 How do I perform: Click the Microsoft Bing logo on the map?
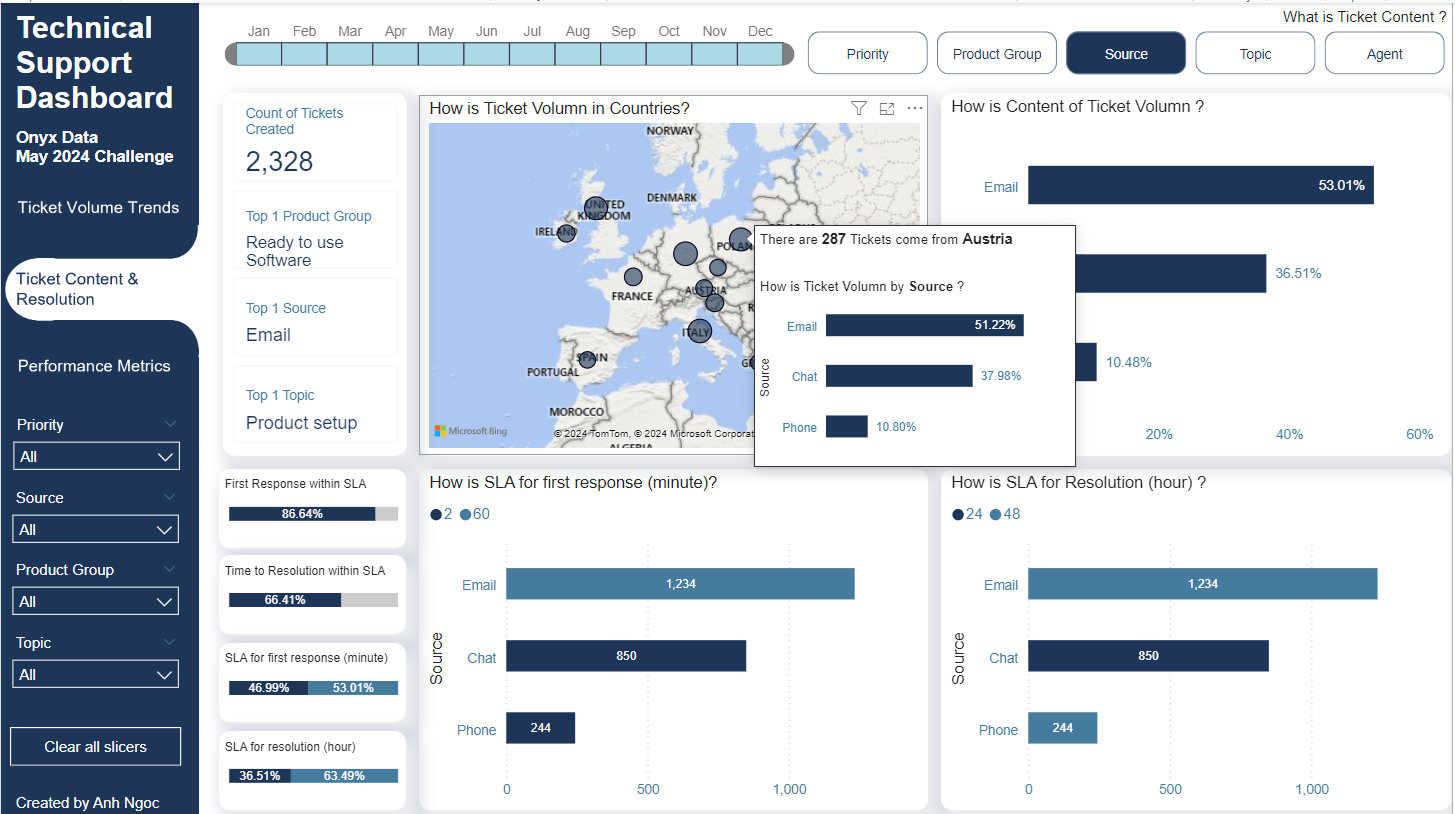coord(471,431)
